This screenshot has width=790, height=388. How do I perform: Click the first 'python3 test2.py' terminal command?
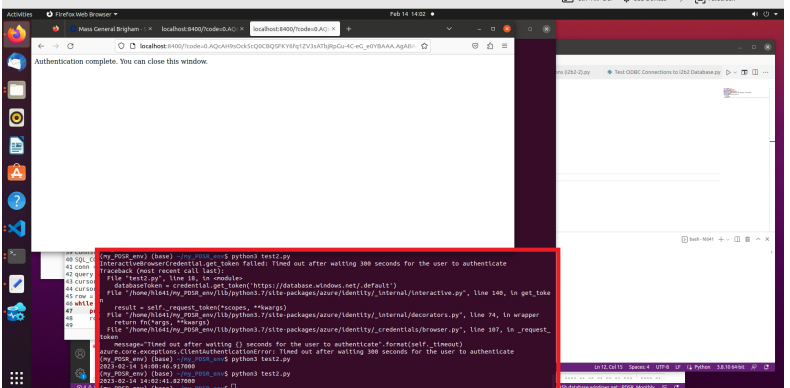(260, 256)
